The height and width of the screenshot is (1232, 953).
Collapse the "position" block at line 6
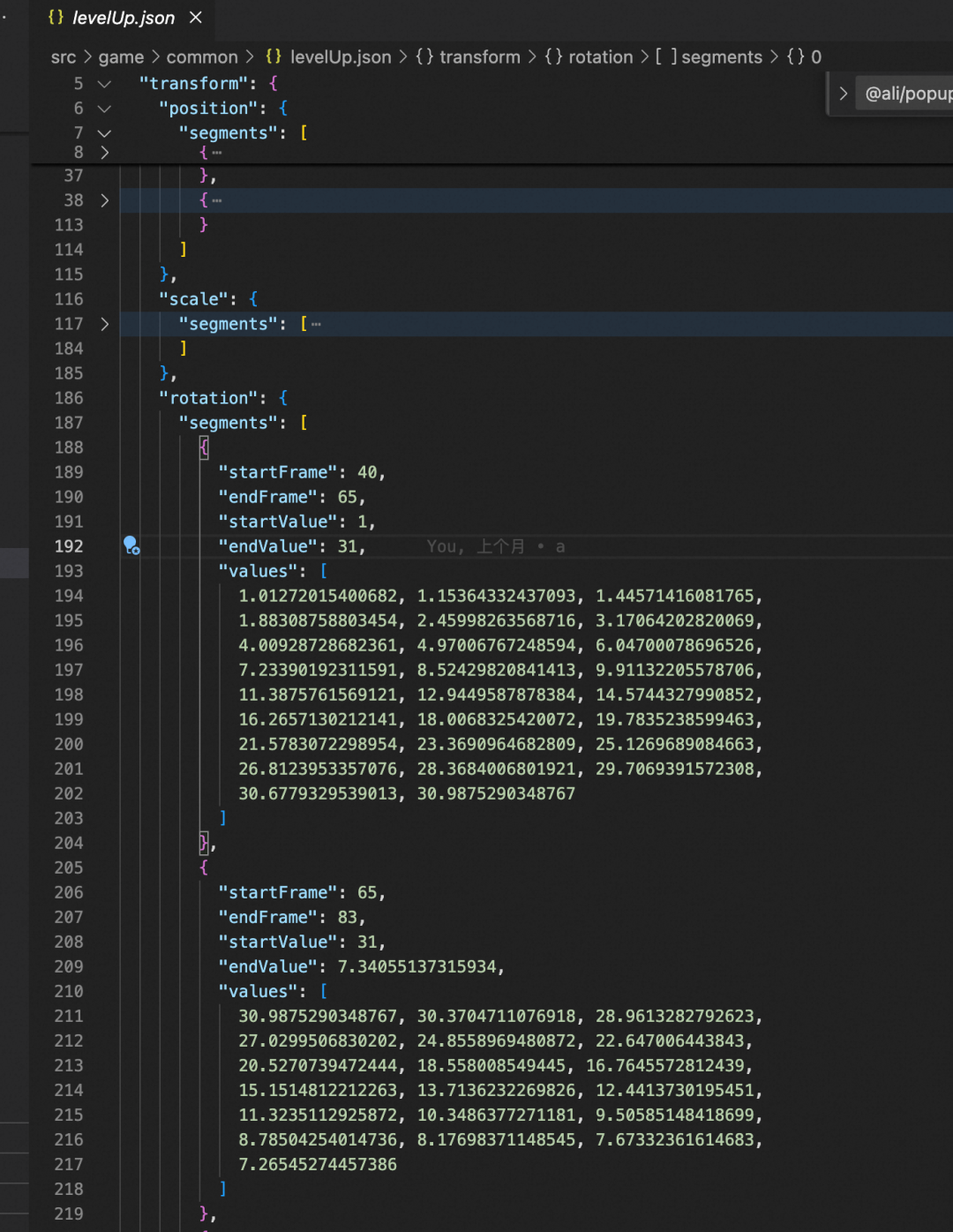[104, 109]
